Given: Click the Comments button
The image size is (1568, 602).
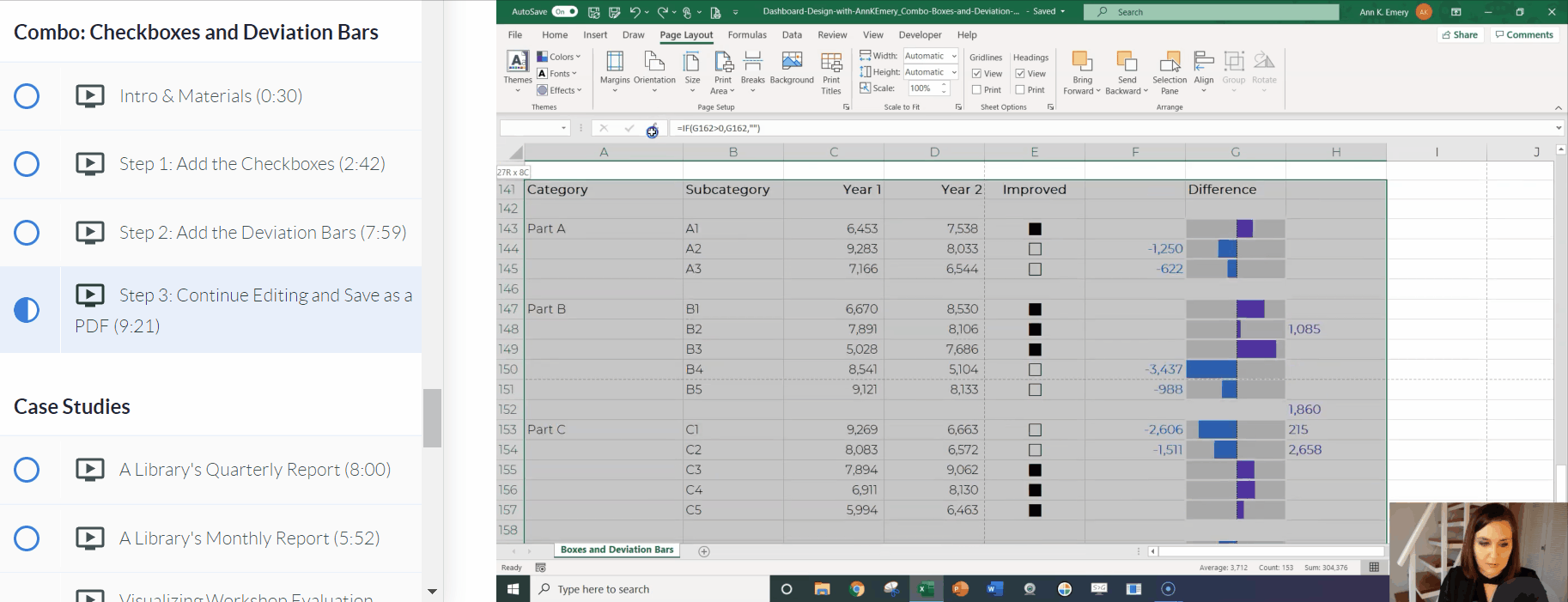Looking at the screenshot, I should 1524,35.
